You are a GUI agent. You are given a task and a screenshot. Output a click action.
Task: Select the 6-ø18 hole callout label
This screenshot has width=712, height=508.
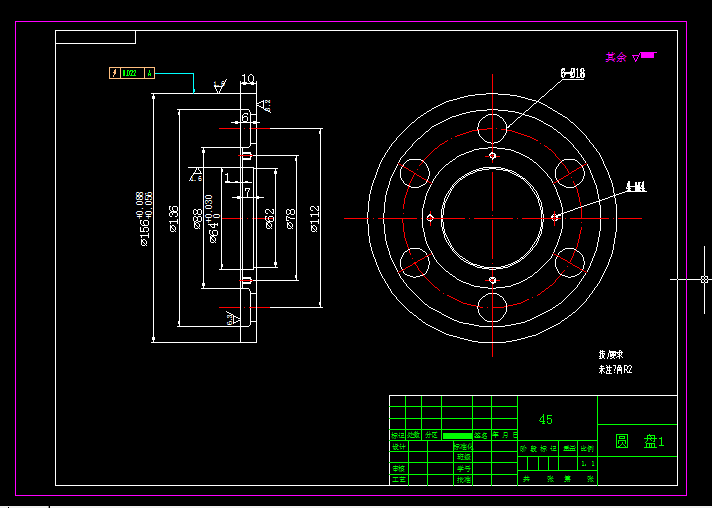[x=573, y=73]
